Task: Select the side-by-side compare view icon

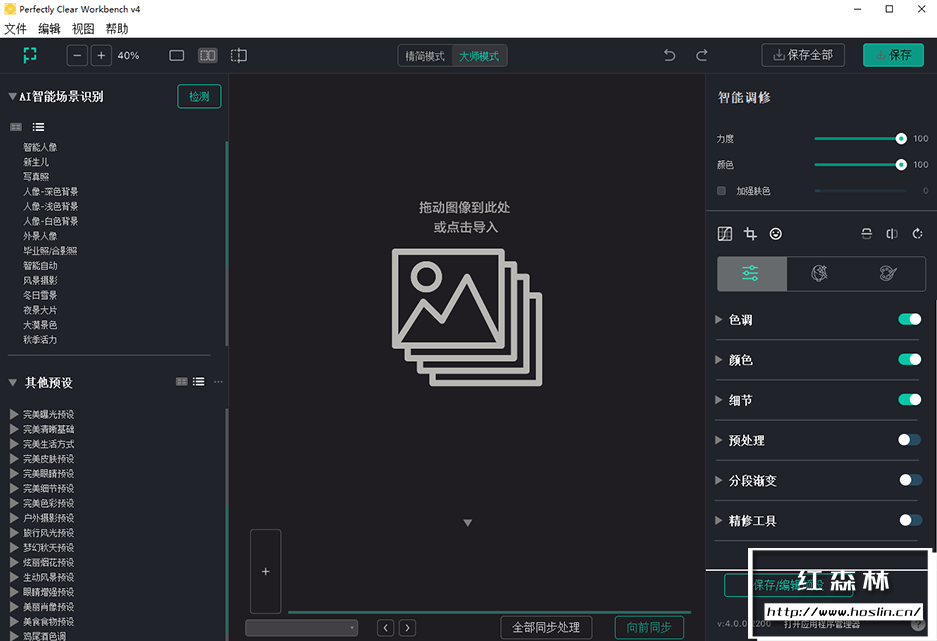Action: pyautogui.click(x=207, y=56)
